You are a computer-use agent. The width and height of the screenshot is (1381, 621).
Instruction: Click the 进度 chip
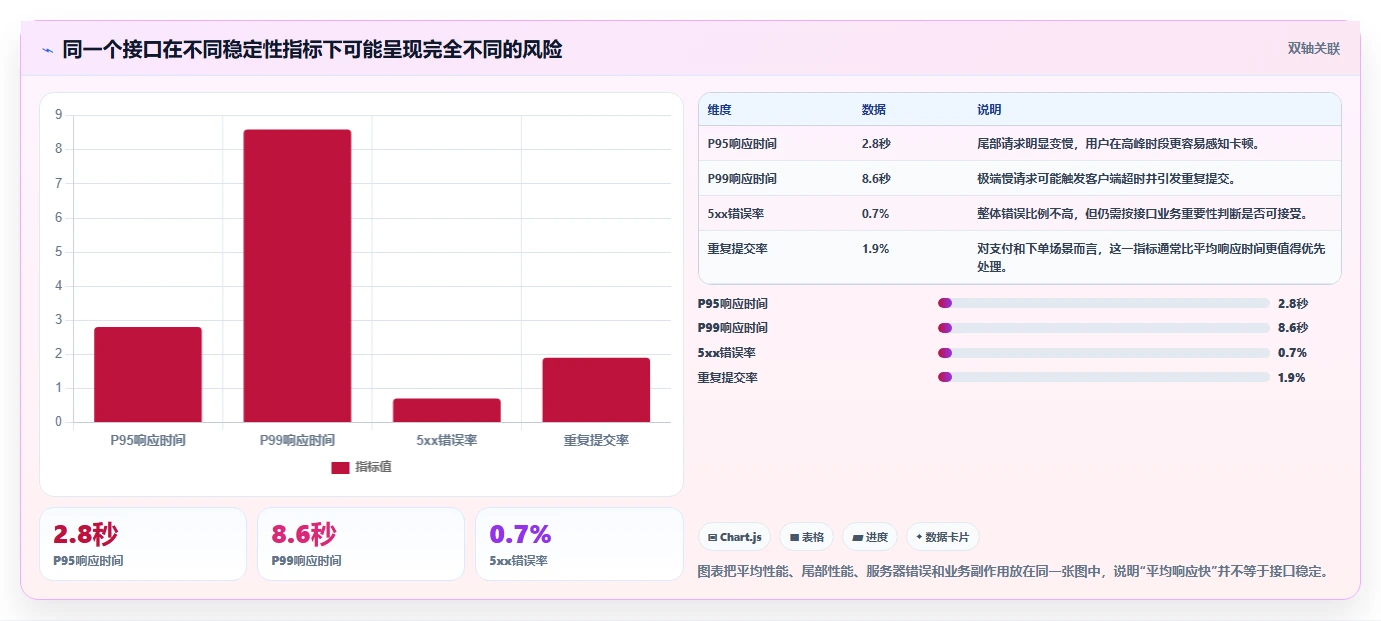pyautogui.click(x=870, y=537)
